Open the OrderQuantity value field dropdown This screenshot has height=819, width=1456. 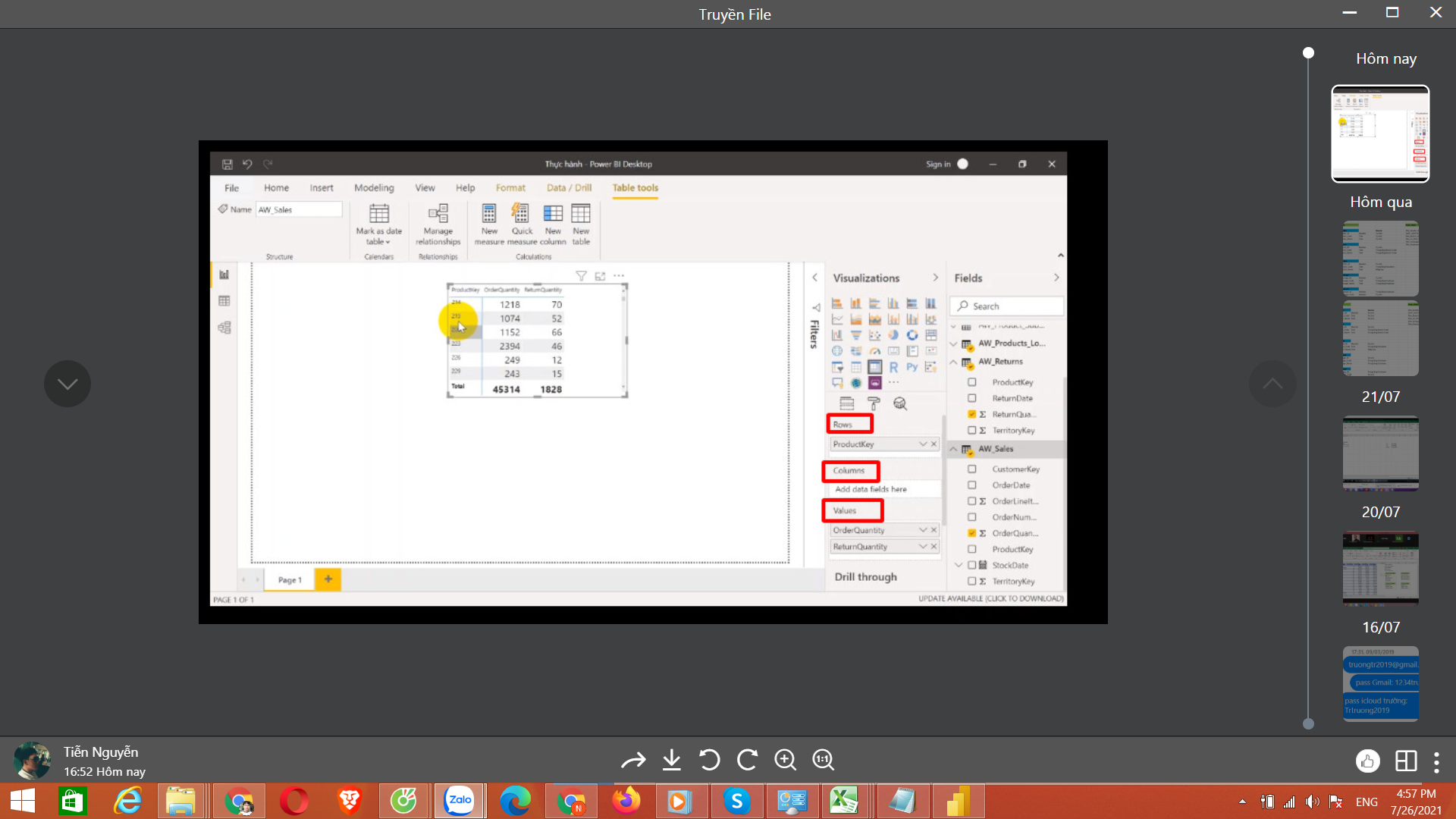[x=923, y=530]
